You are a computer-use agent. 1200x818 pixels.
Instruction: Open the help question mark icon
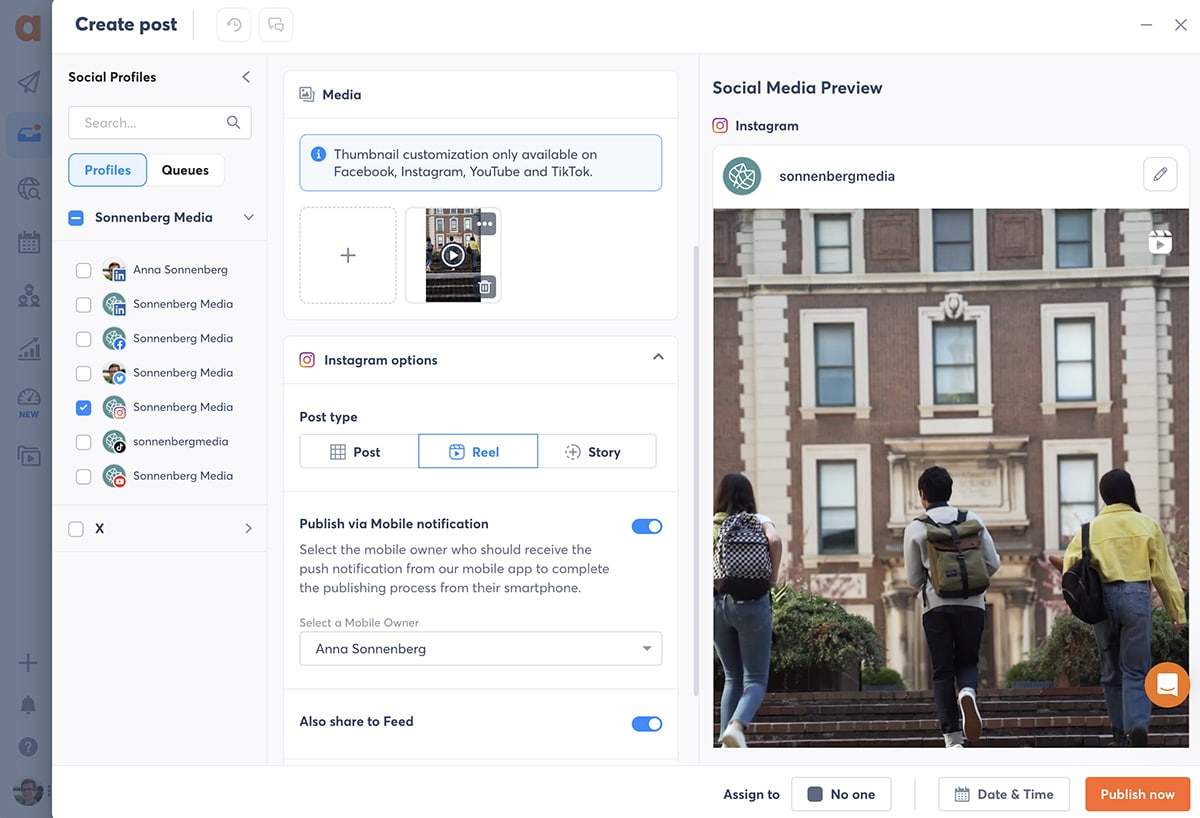tap(28, 747)
